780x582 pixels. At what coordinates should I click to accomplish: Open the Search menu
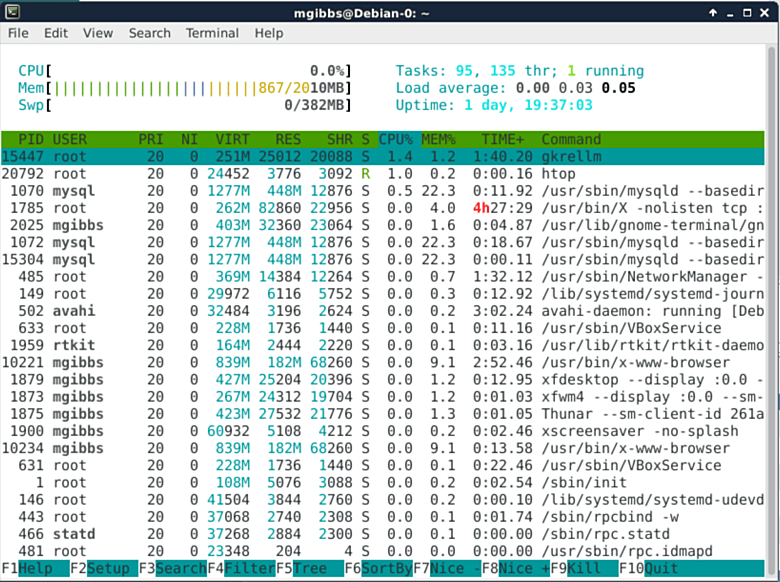click(x=149, y=33)
